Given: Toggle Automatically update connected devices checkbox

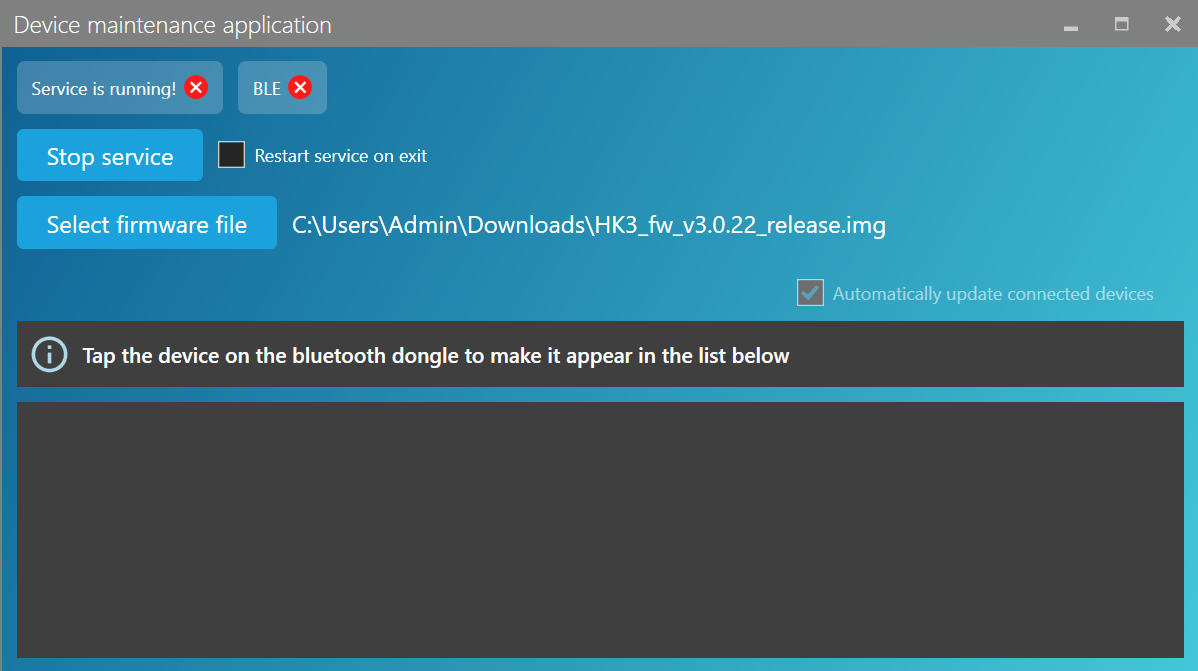Looking at the screenshot, I should (x=810, y=293).
